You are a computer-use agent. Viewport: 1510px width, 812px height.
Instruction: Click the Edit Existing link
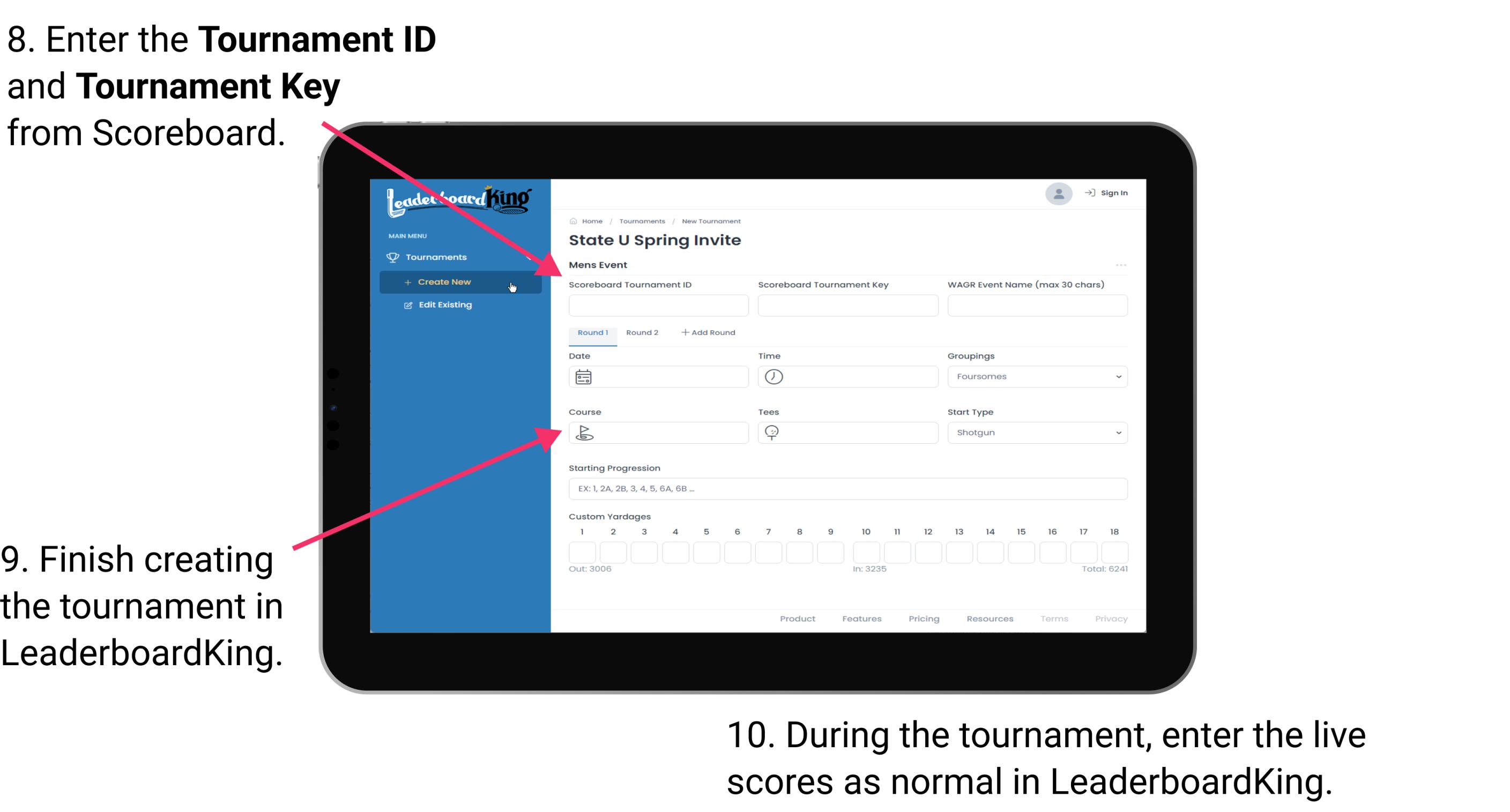coord(443,305)
